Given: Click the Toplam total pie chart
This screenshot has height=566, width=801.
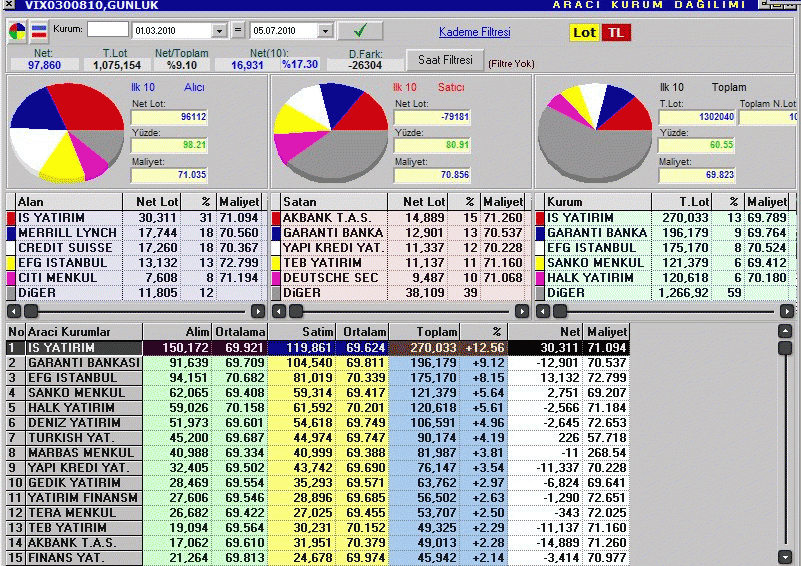Looking at the screenshot, I should pos(595,133).
